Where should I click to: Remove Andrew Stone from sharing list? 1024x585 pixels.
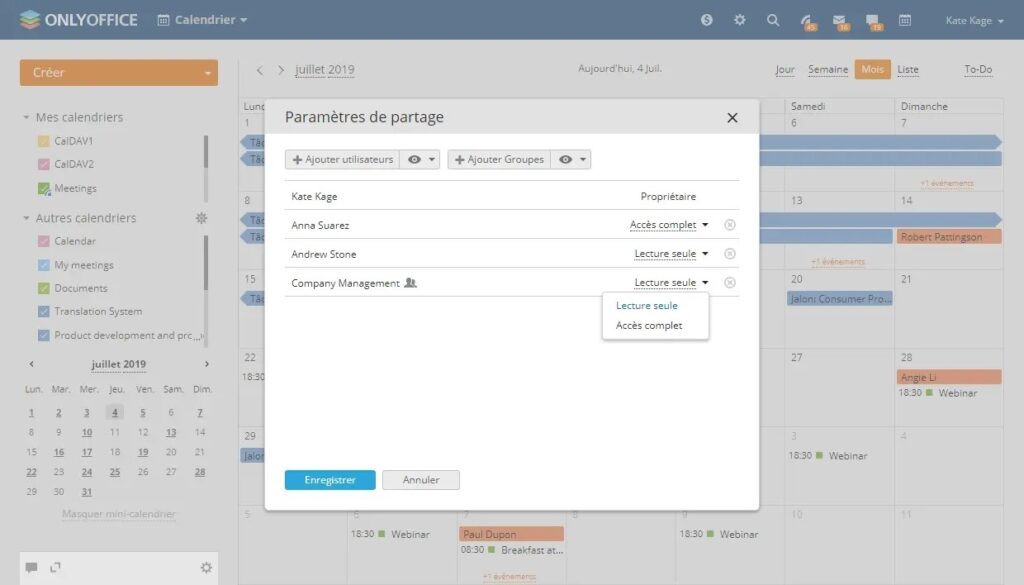(x=729, y=253)
